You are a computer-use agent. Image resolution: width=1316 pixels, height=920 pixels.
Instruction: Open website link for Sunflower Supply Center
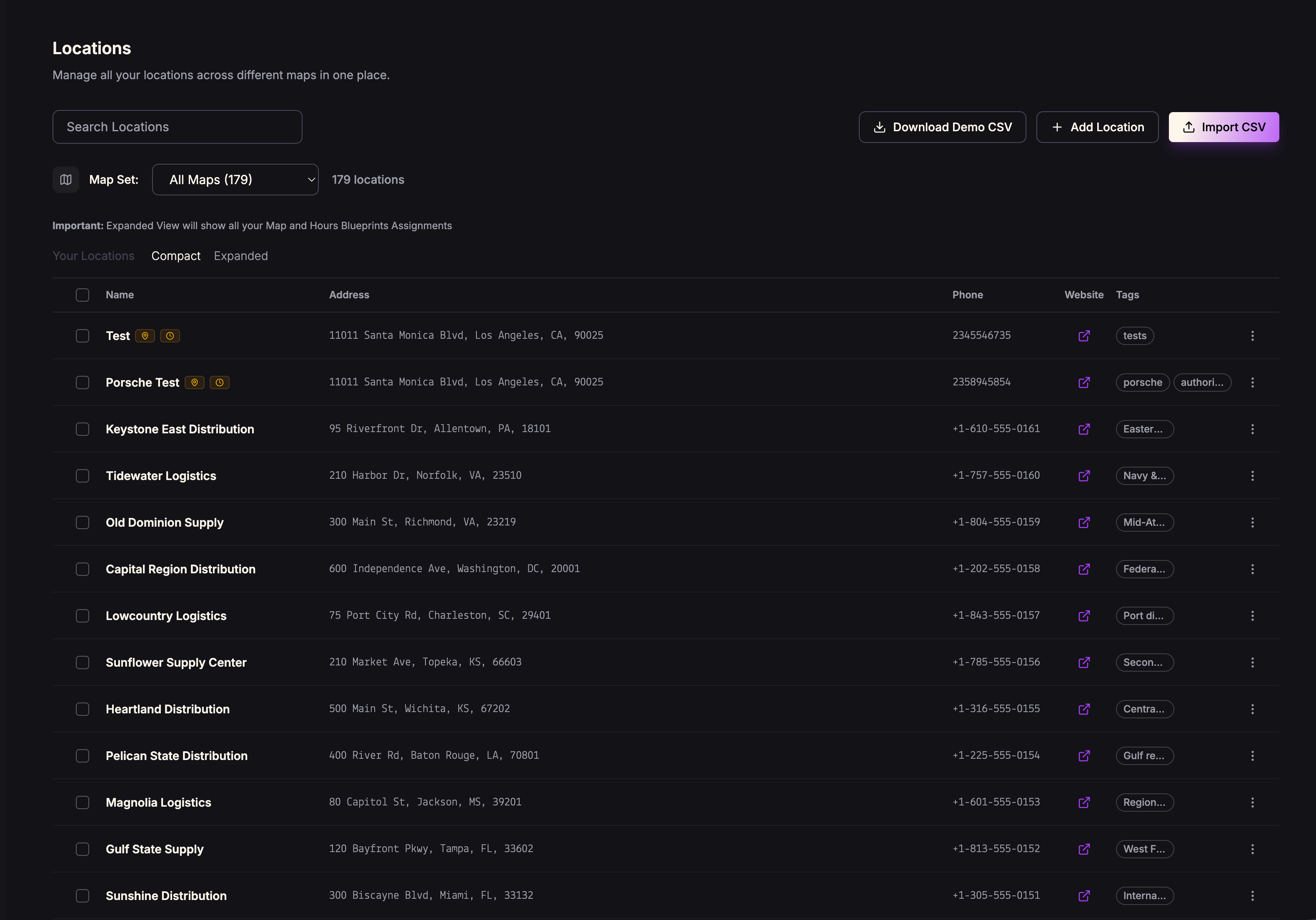point(1084,662)
